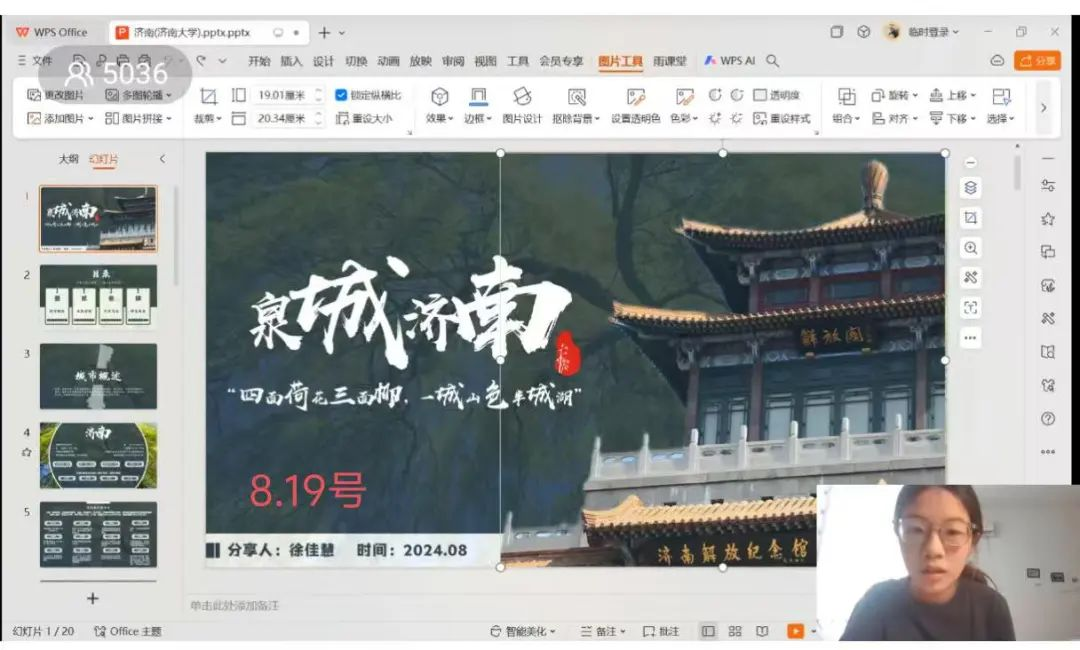The image size is (1080, 650).
Task: Open the 图片设计 picture design tool
Action: [x=521, y=96]
